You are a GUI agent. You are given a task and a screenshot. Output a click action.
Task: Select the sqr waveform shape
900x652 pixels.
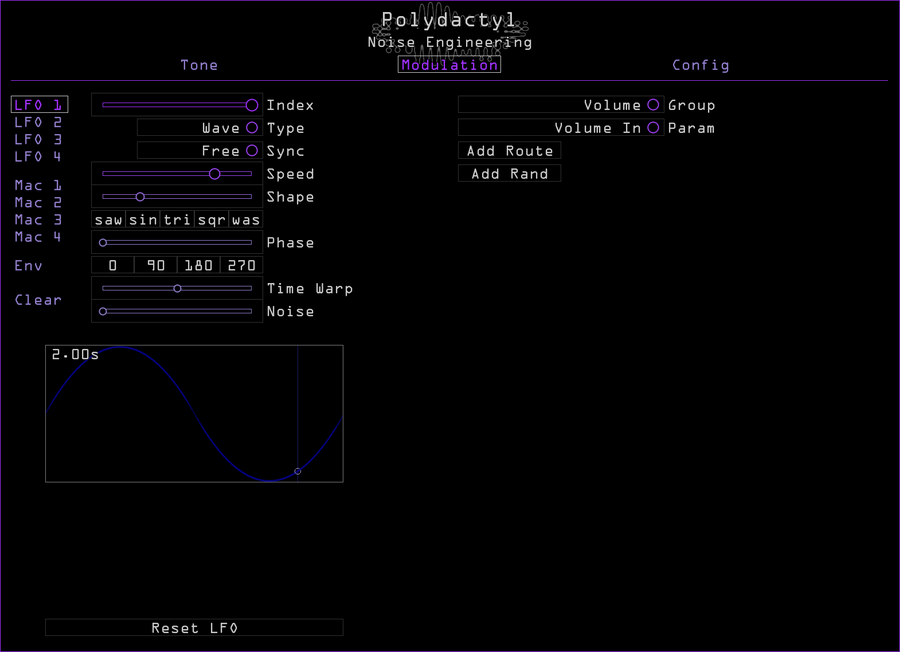[211, 220]
